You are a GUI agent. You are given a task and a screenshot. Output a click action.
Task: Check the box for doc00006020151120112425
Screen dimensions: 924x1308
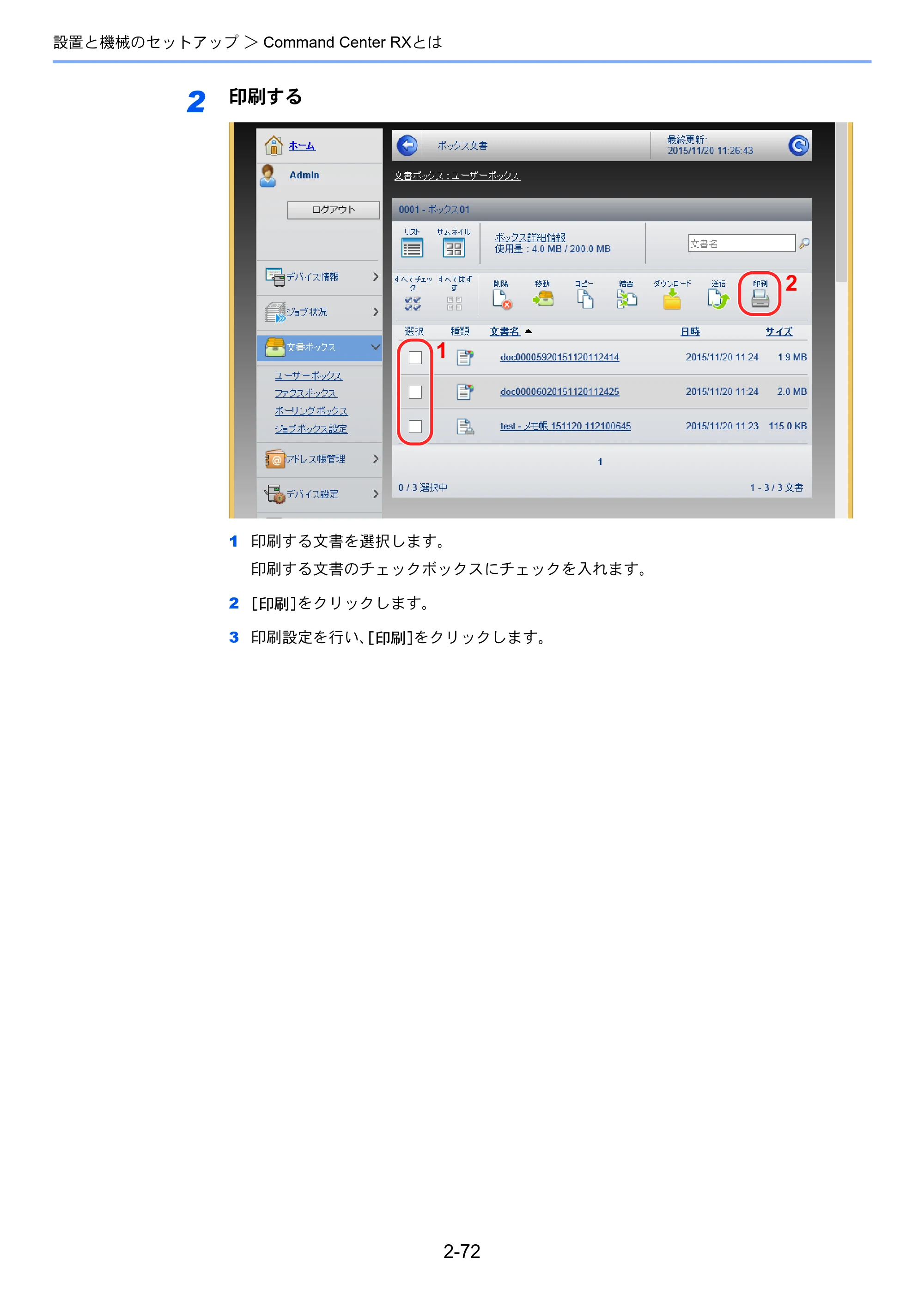coord(415,392)
